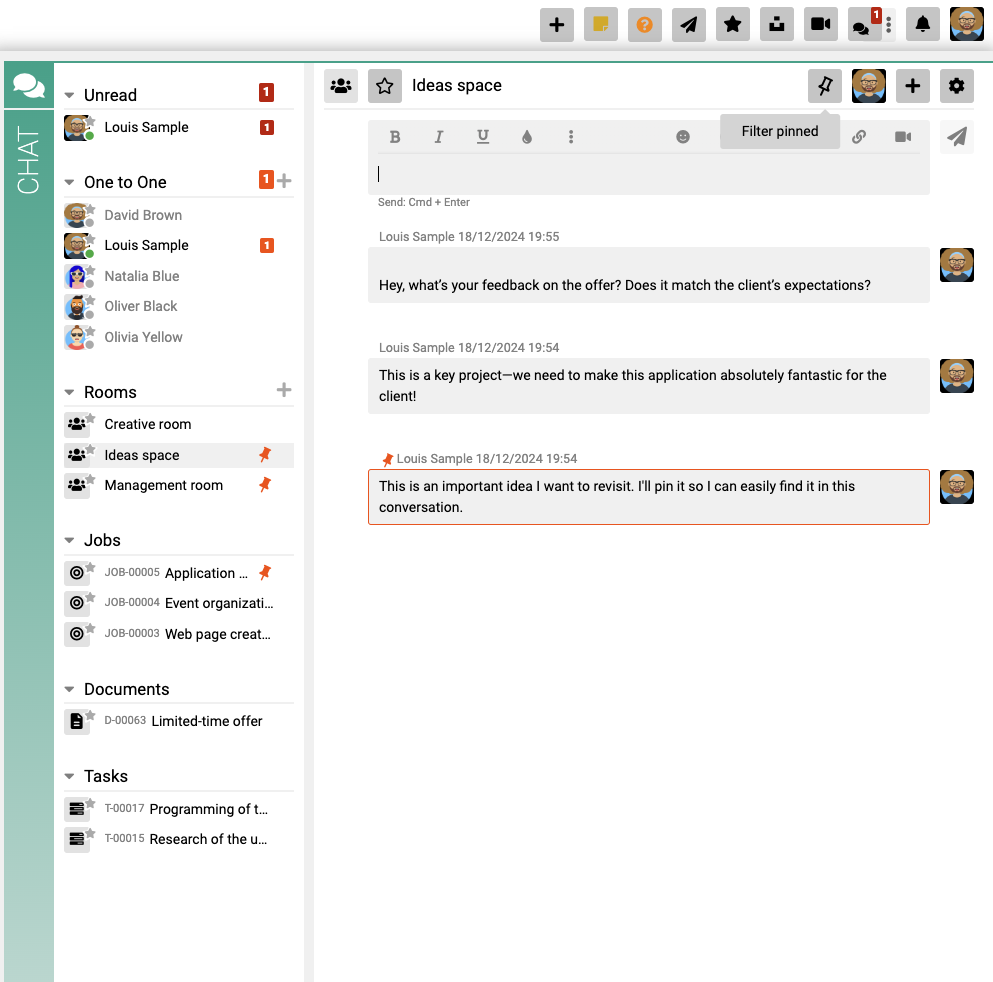Toggle favorite star for Ideas space

(x=384, y=85)
